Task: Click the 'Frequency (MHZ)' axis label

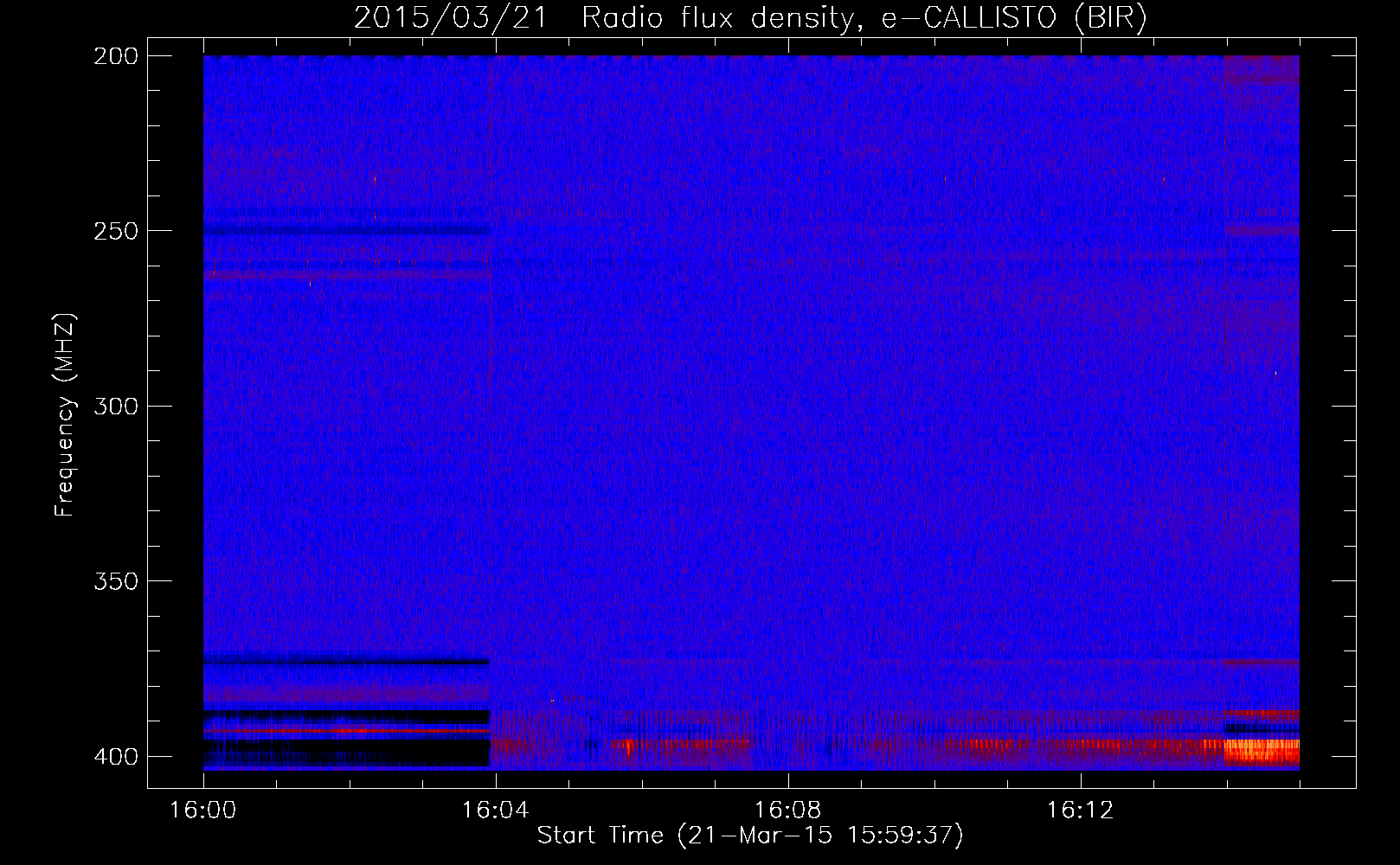Action: [x=64, y=415]
